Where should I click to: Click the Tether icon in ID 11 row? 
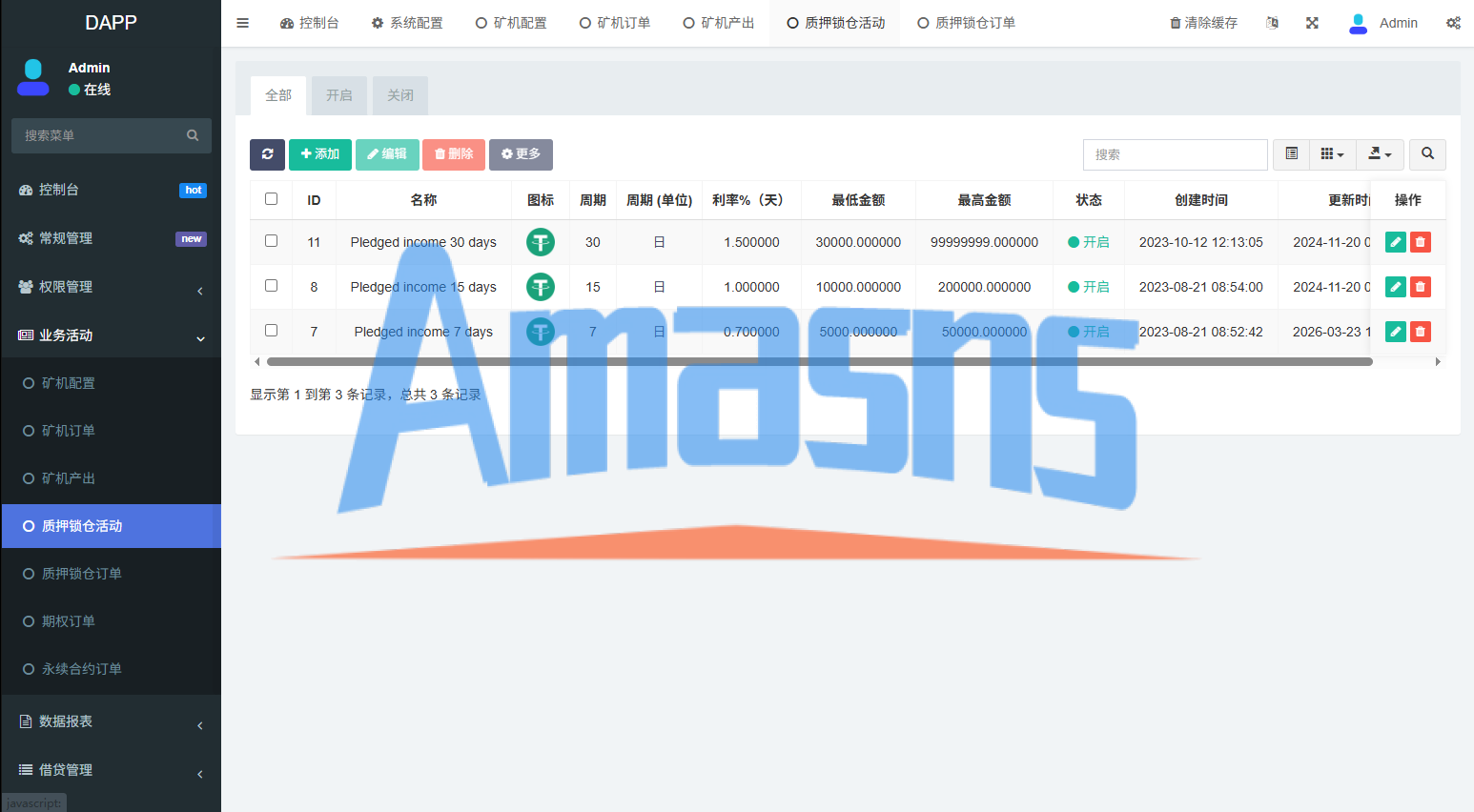click(541, 242)
